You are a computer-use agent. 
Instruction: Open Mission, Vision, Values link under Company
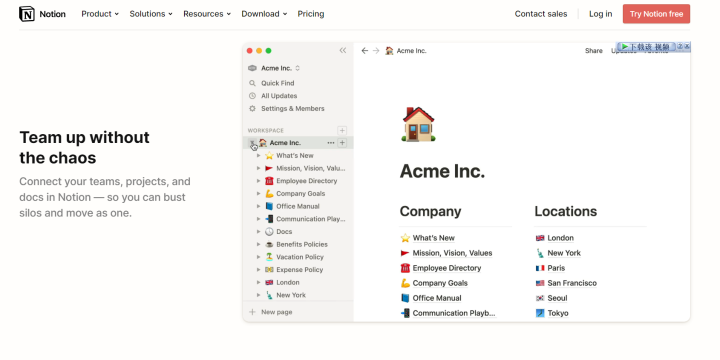click(x=452, y=253)
